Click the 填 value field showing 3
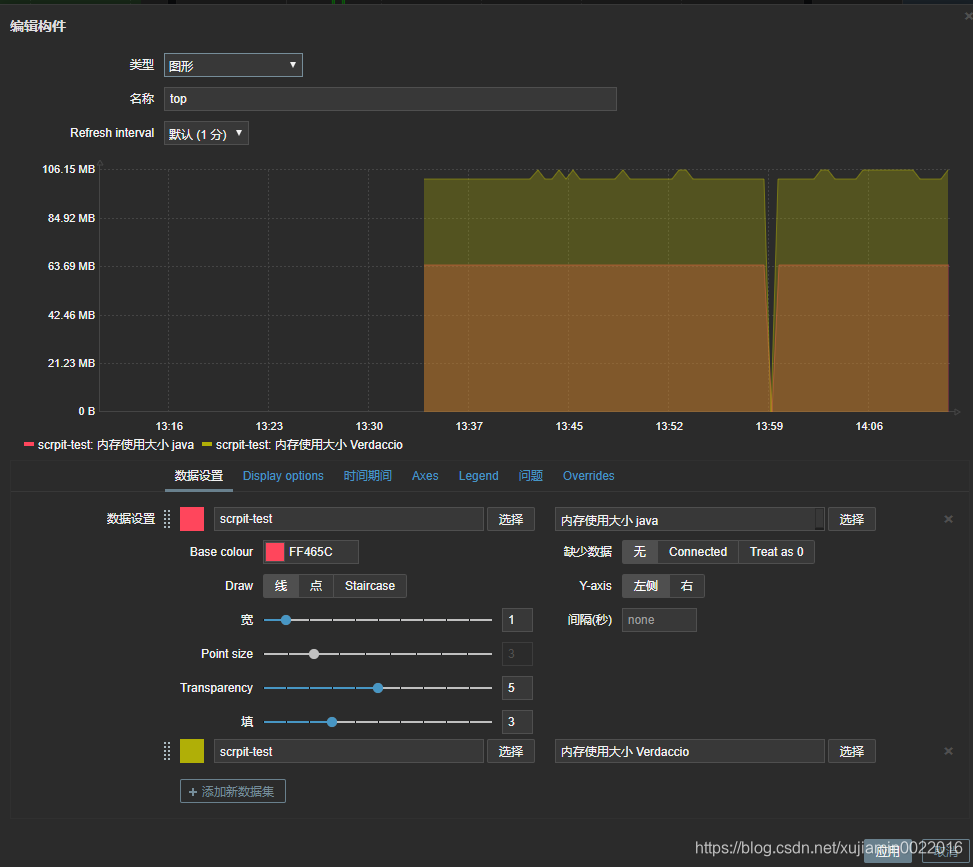The width and height of the screenshot is (973, 867). pos(518,722)
